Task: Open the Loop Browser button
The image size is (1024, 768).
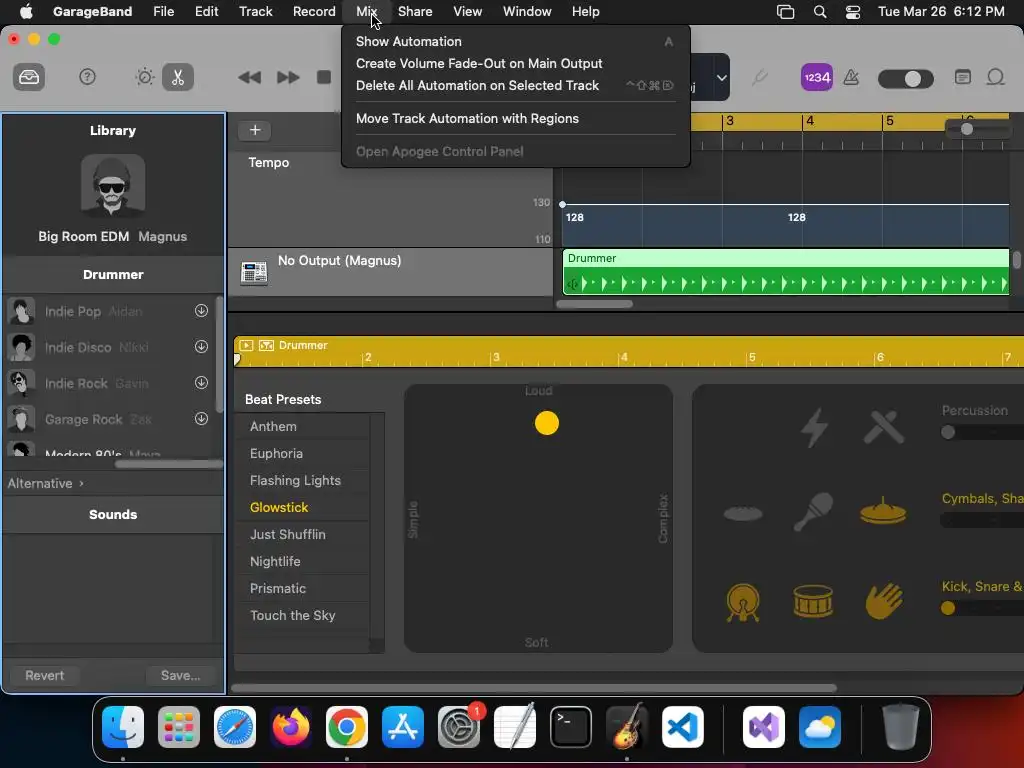Action: [995, 77]
